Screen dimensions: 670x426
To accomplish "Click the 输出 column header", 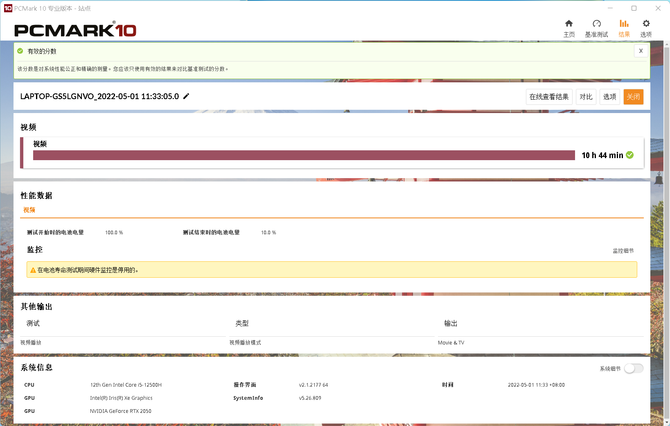I will click(450, 323).
